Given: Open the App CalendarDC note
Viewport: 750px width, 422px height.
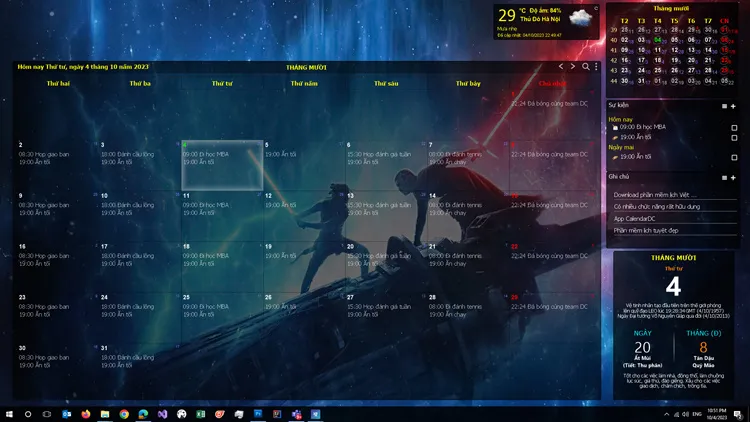Looking at the screenshot, I should coord(633,218).
